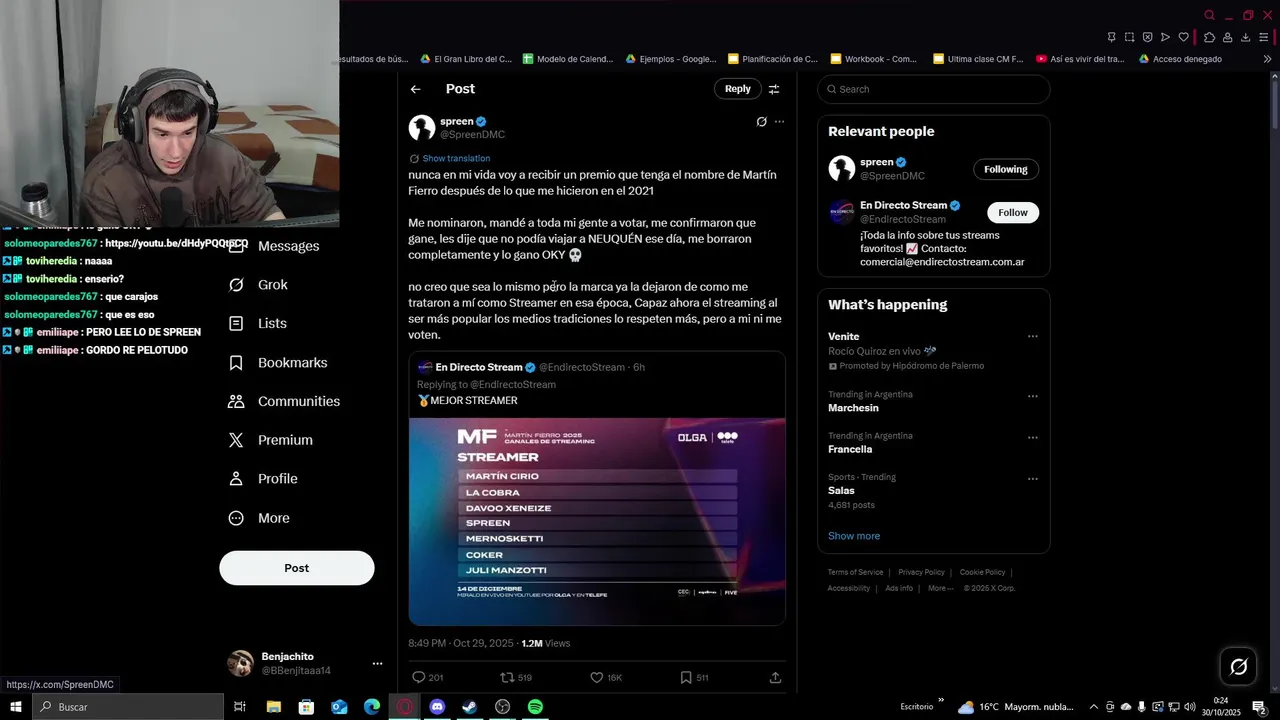The width and height of the screenshot is (1280, 720).
Task: Click Show translation link
Action: pyautogui.click(x=456, y=158)
